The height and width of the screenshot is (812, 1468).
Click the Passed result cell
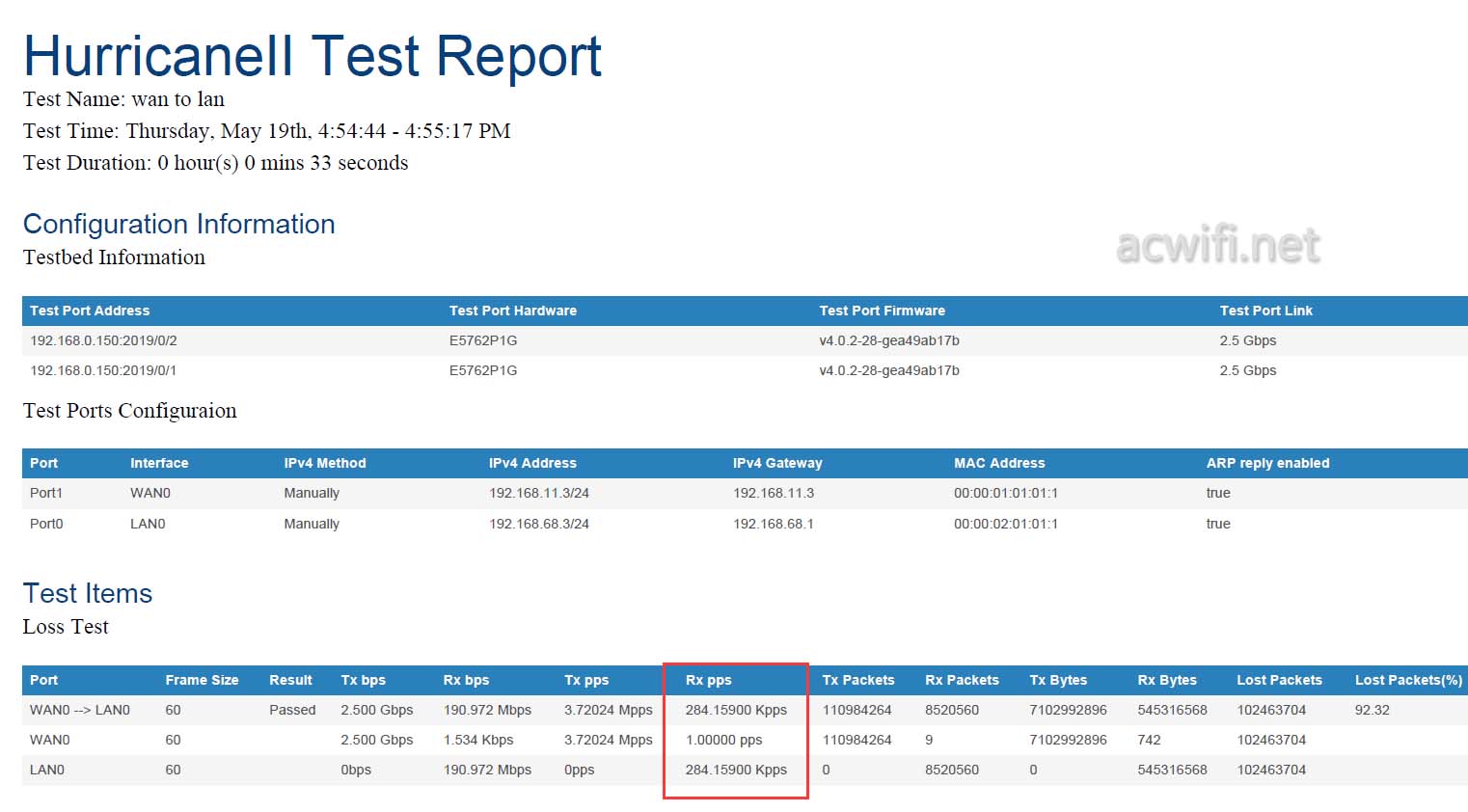point(292,710)
